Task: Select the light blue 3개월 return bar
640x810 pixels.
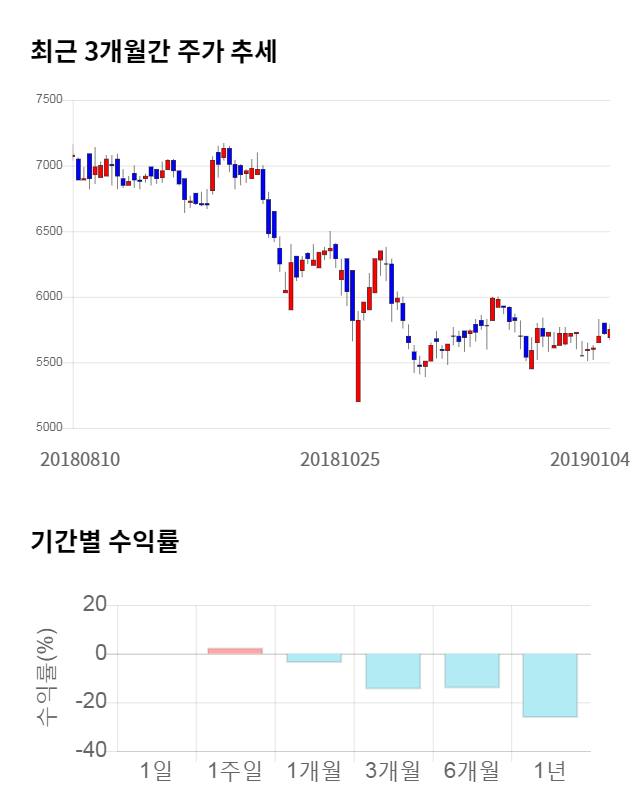Action: pos(393,671)
